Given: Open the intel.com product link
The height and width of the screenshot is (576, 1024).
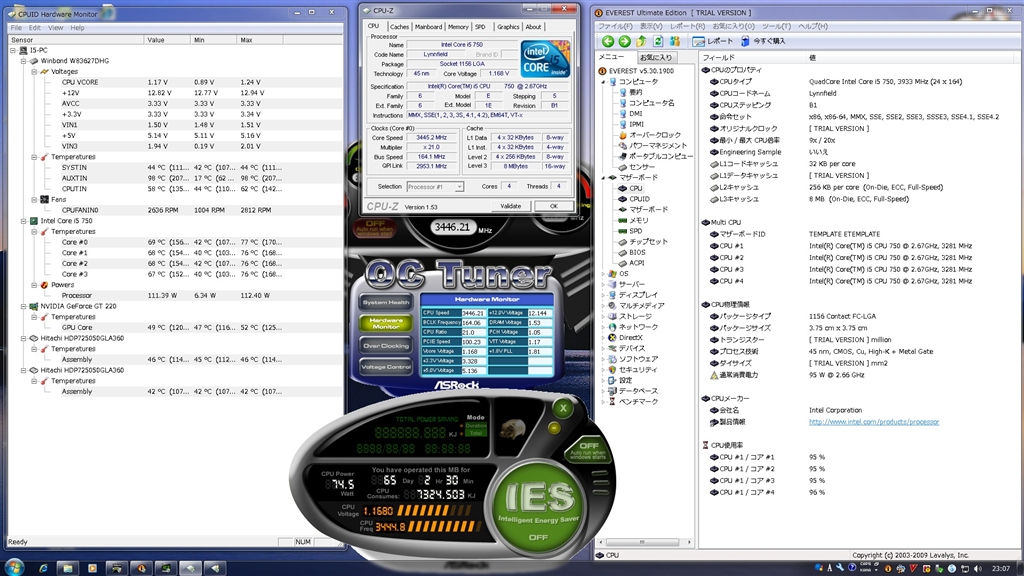Looking at the screenshot, I should click(873, 421).
